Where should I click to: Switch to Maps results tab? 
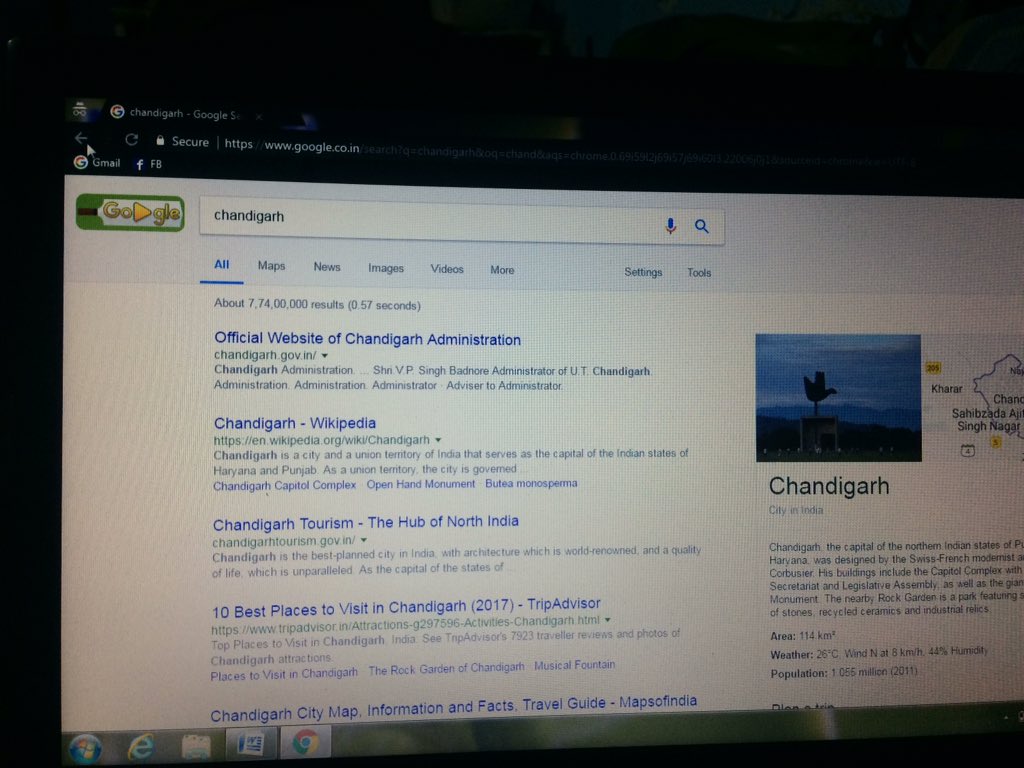(x=271, y=266)
